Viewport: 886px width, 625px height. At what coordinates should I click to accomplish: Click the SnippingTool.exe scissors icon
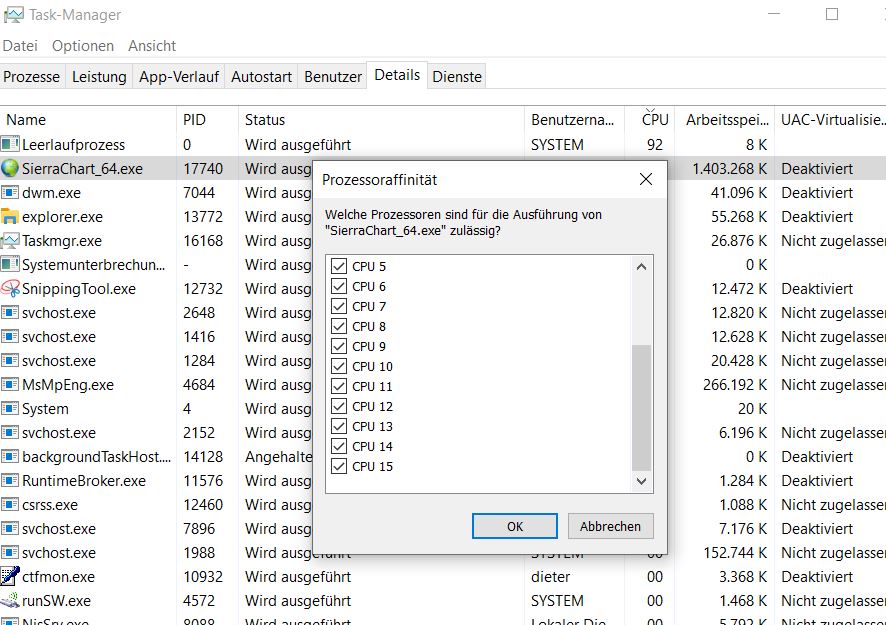click(x=10, y=289)
